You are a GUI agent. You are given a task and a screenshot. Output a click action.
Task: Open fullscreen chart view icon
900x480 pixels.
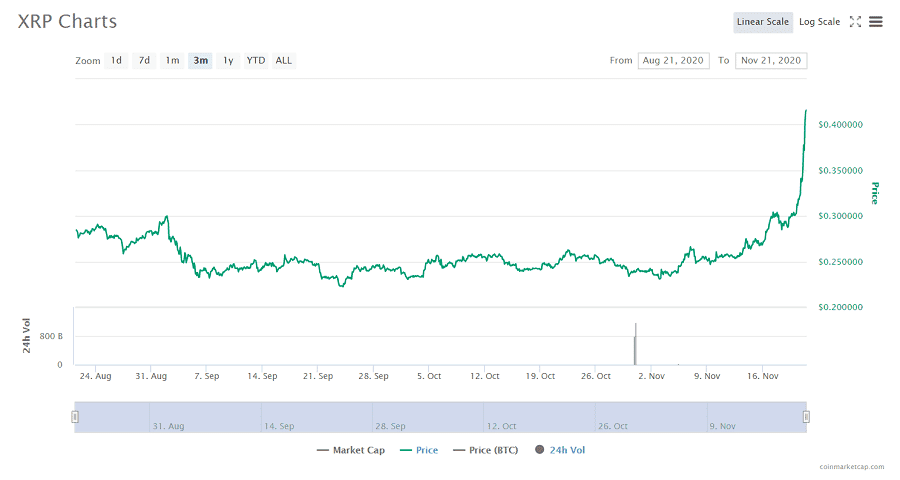click(855, 22)
